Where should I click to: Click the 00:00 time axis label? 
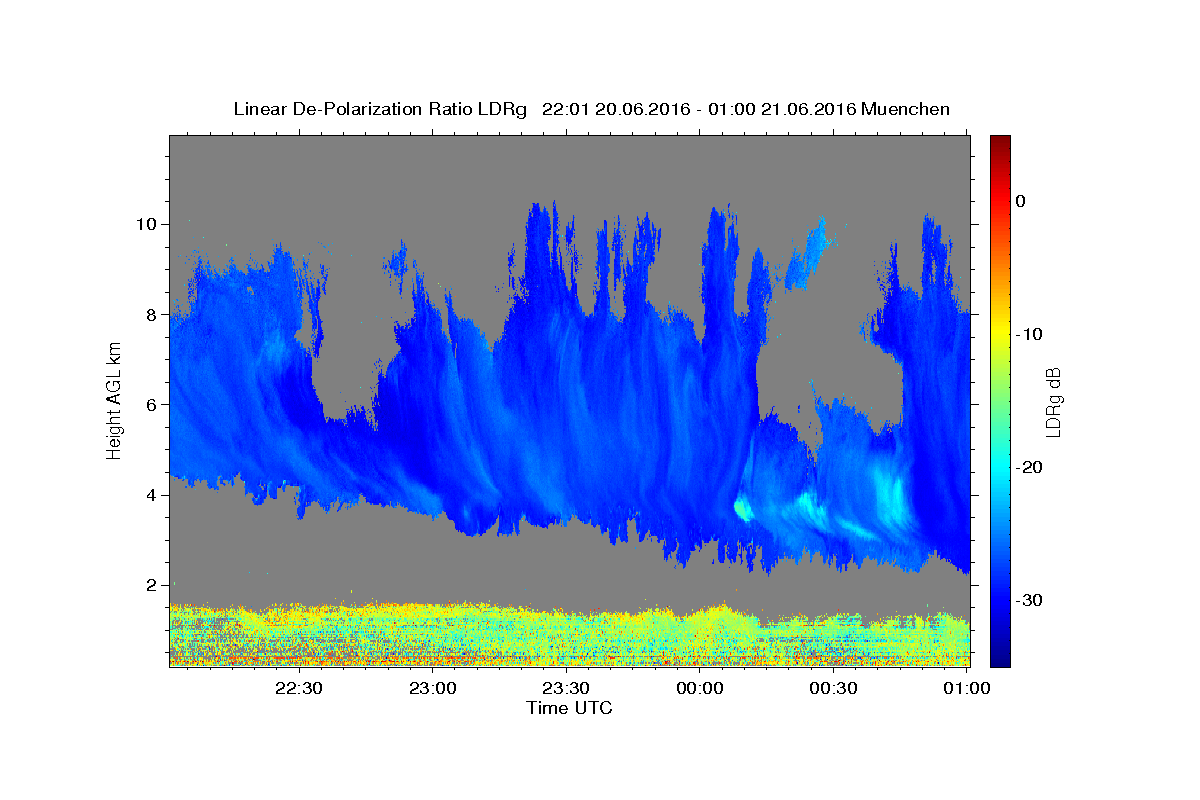pos(700,688)
